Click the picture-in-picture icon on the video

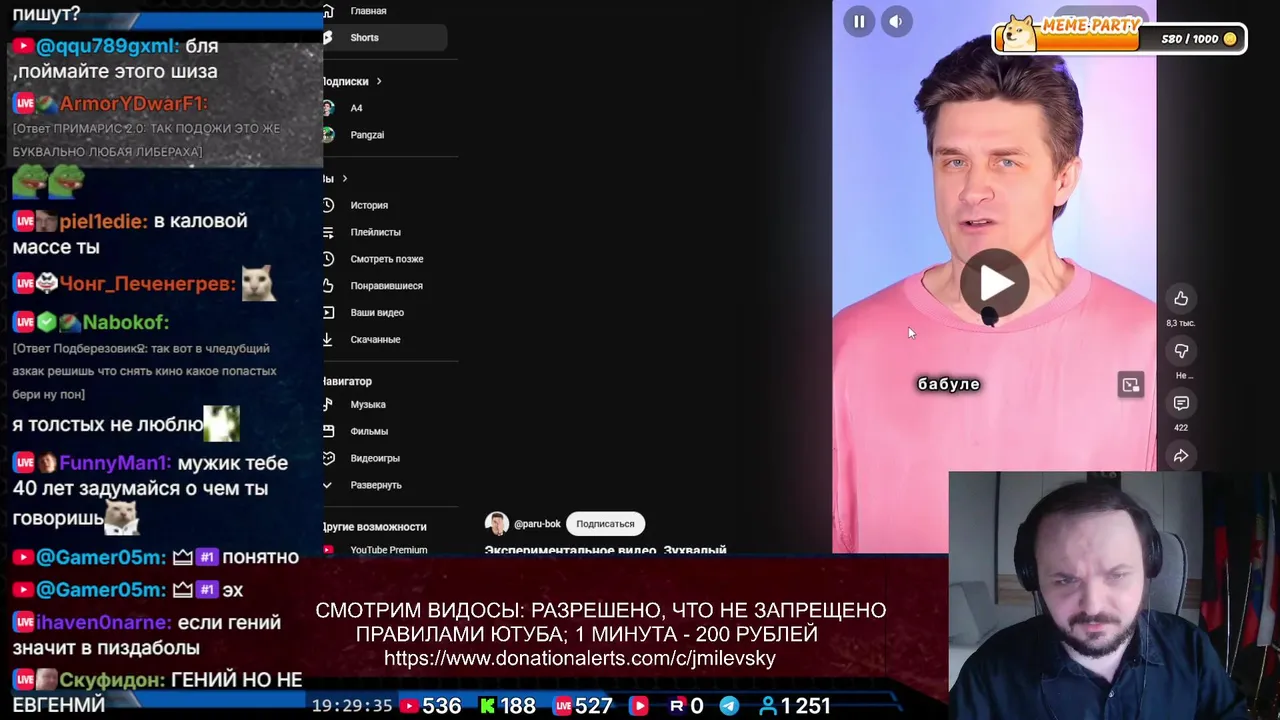[1131, 385]
